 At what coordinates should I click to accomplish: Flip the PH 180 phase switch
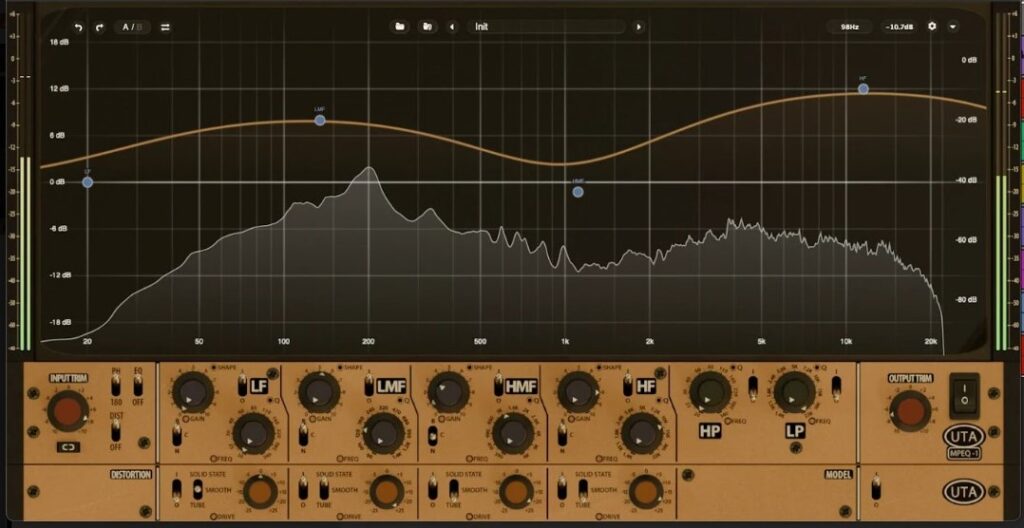[116, 386]
